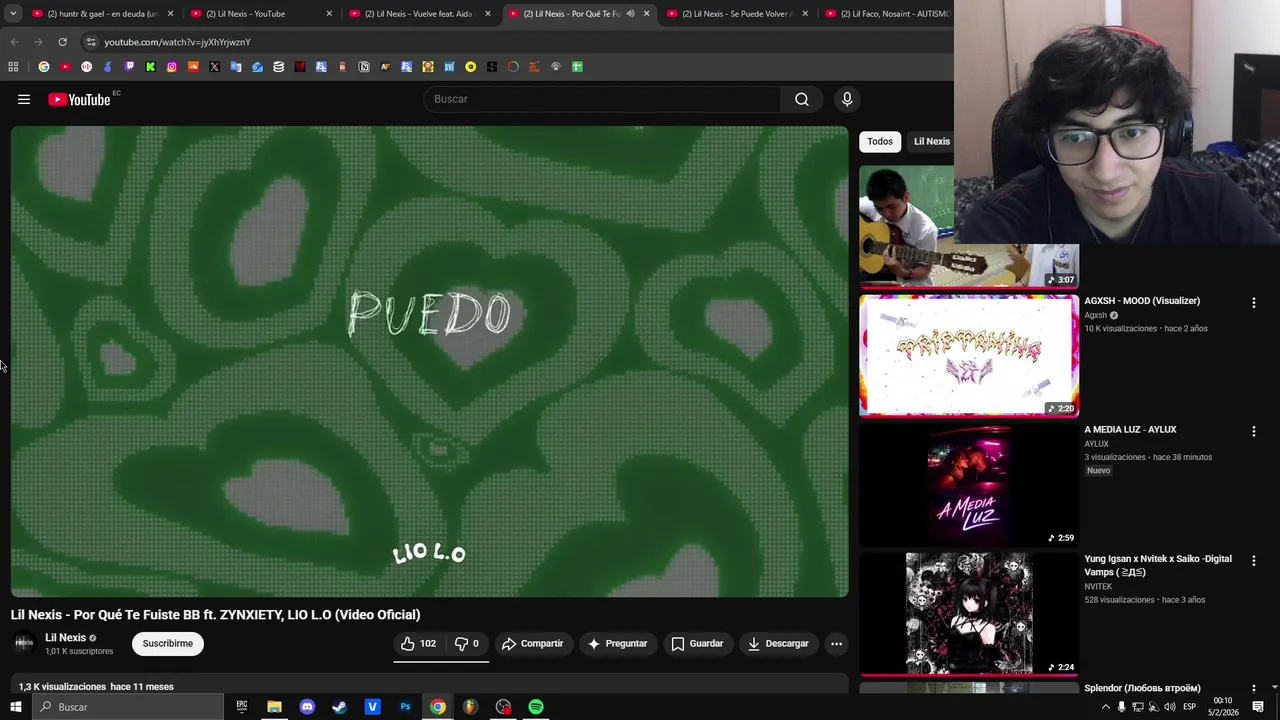Image resolution: width=1280 pixels, height=720 pixels.
Task: Open the Kick bookmark
Action: point(150,67)
